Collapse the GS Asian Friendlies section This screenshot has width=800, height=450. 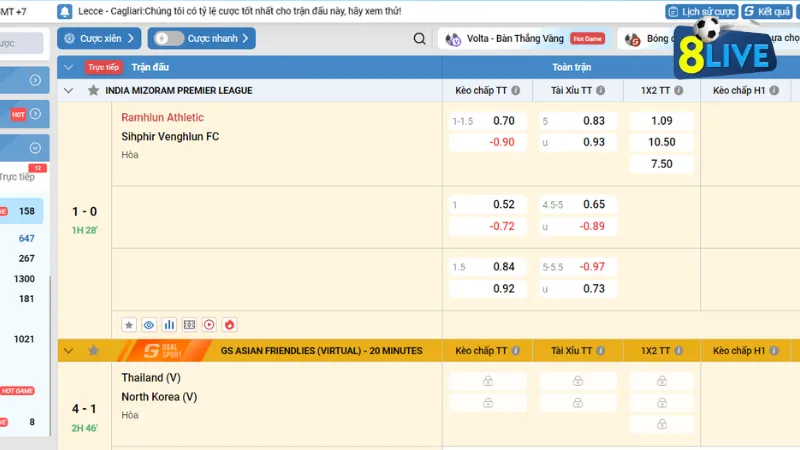tap(68, 351)
